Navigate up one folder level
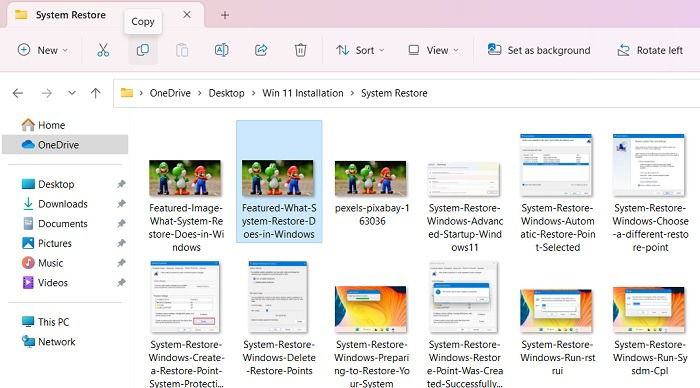The width and height of the screenshot is (700, 388). coord(96,93)
